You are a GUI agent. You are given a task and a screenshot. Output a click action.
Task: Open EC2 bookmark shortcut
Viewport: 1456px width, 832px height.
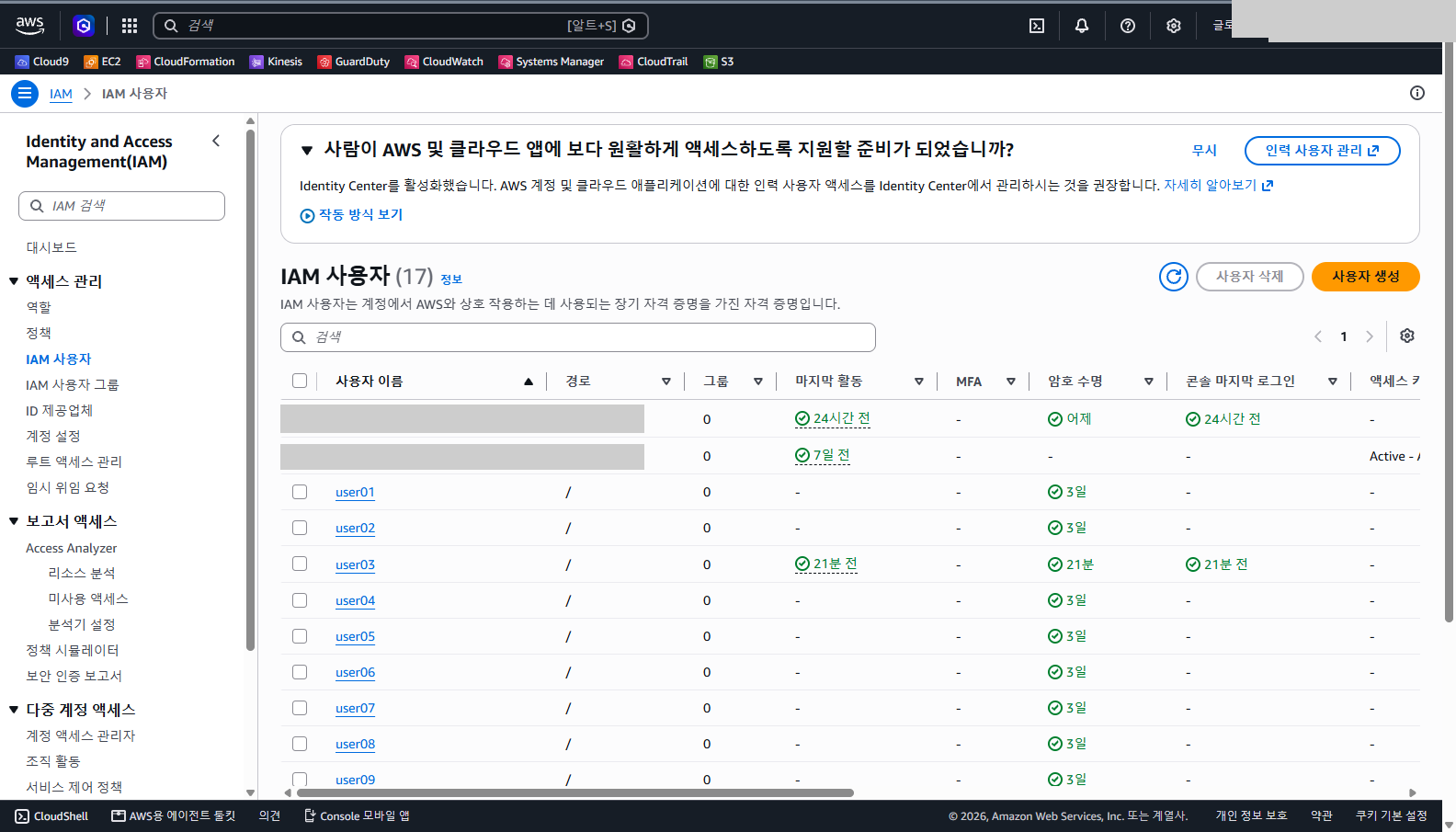(102, 62)
